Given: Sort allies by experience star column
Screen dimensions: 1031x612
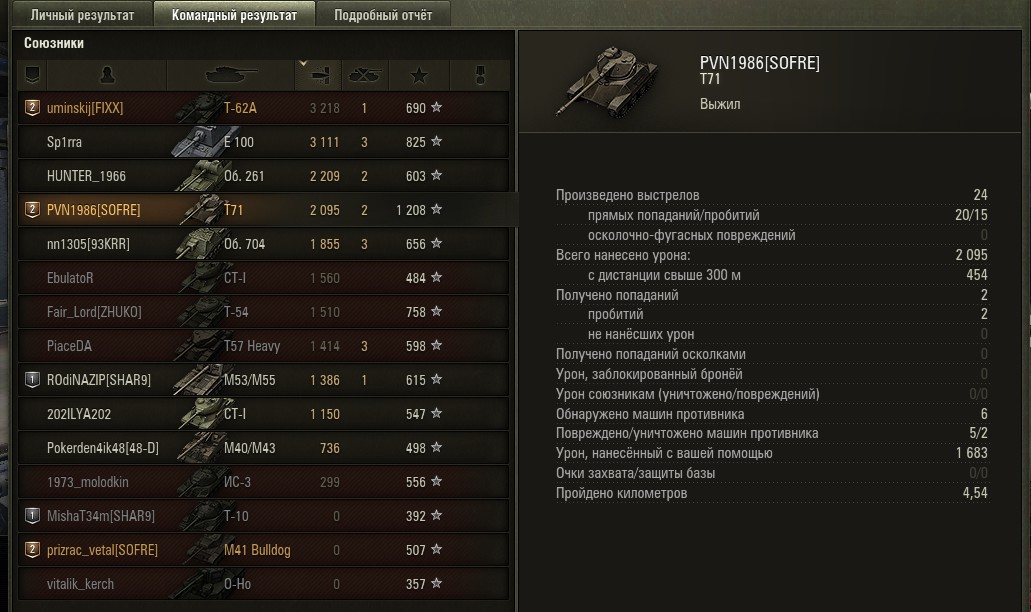Looking at the screenshot, I should point(419,75).
